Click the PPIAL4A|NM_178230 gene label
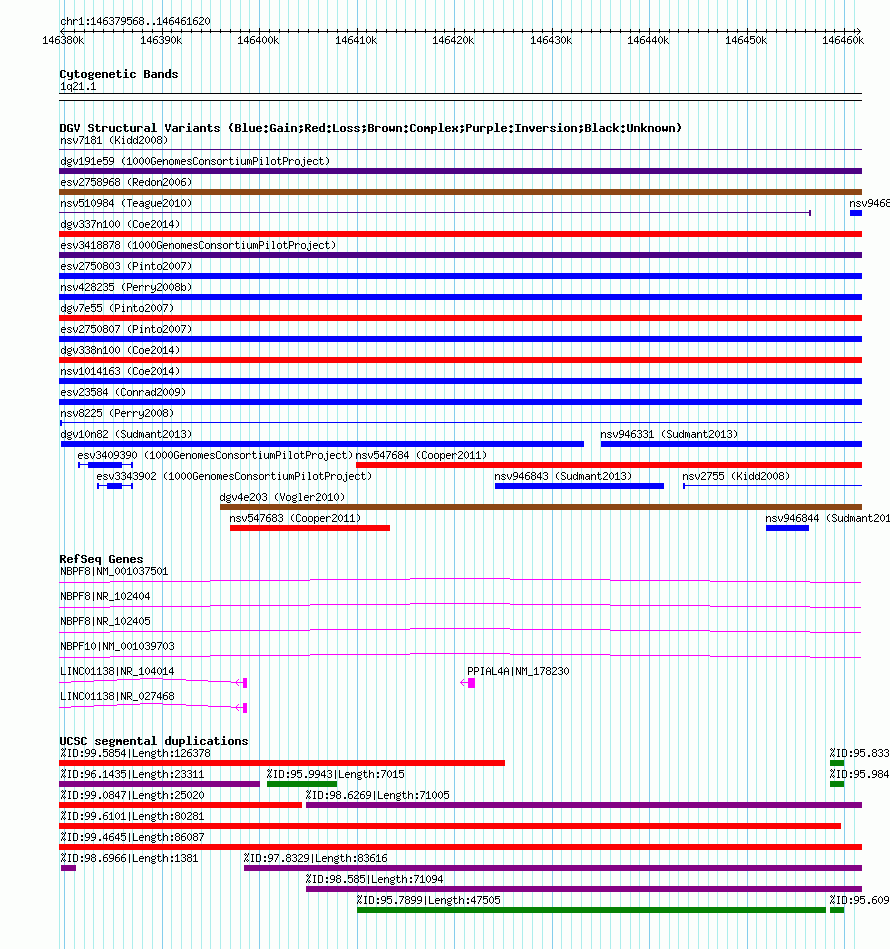The image size is (890, 949). 518,671
